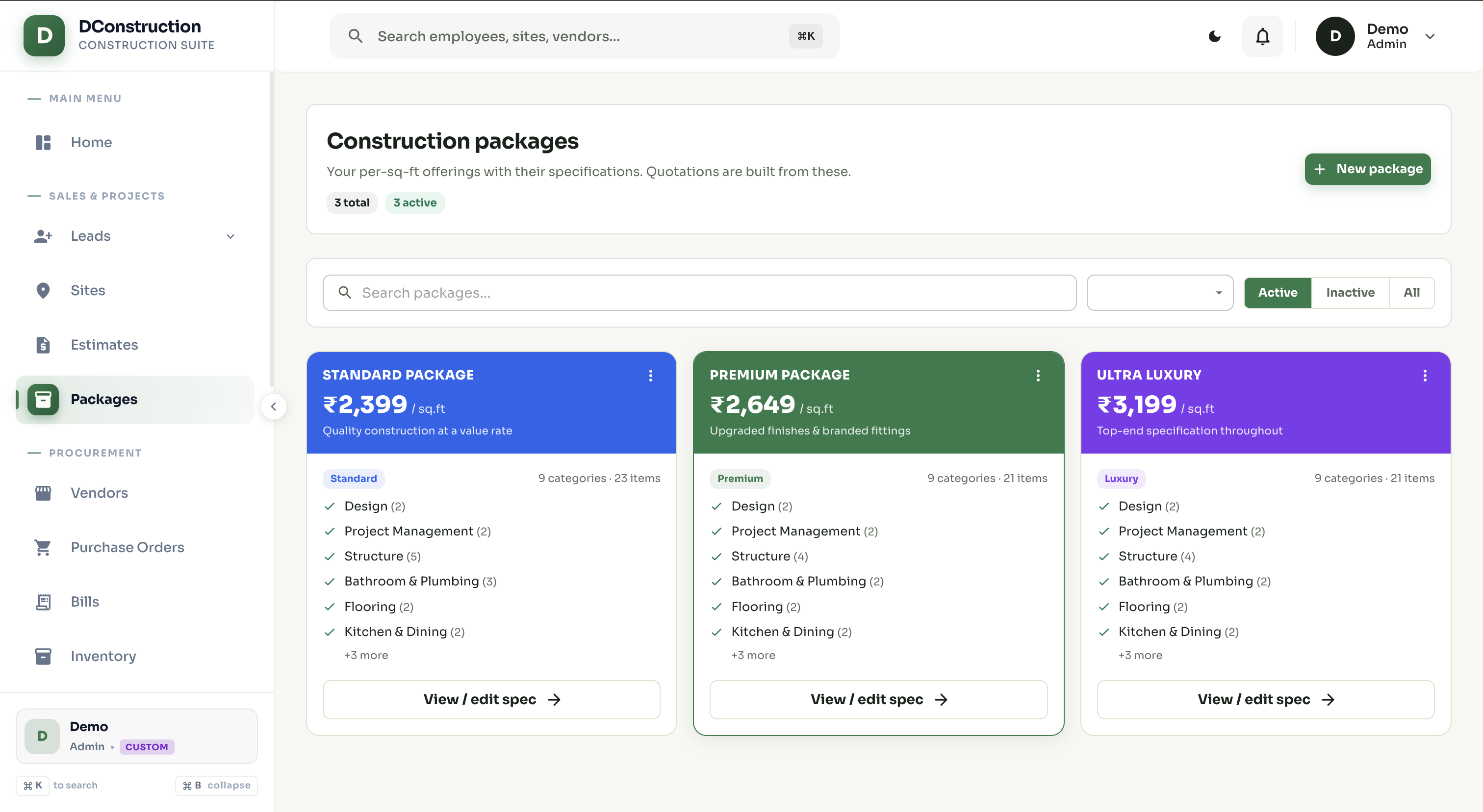
Task: Click the ₹3,199 price in Ultra Luxury
Action: [1136, 405]
